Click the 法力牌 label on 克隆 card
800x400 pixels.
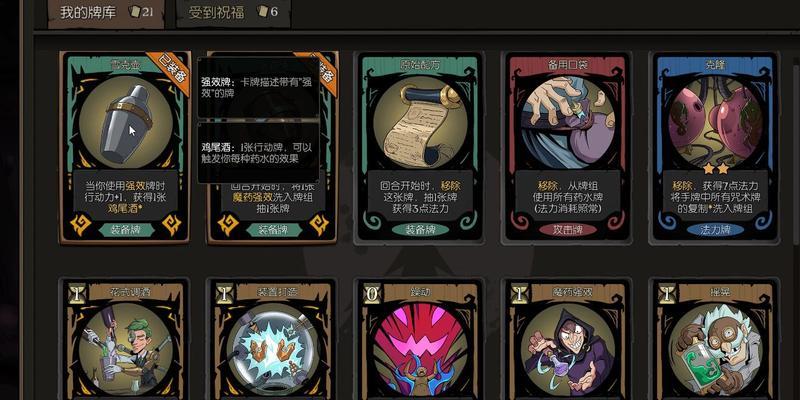tap(715, 230)
